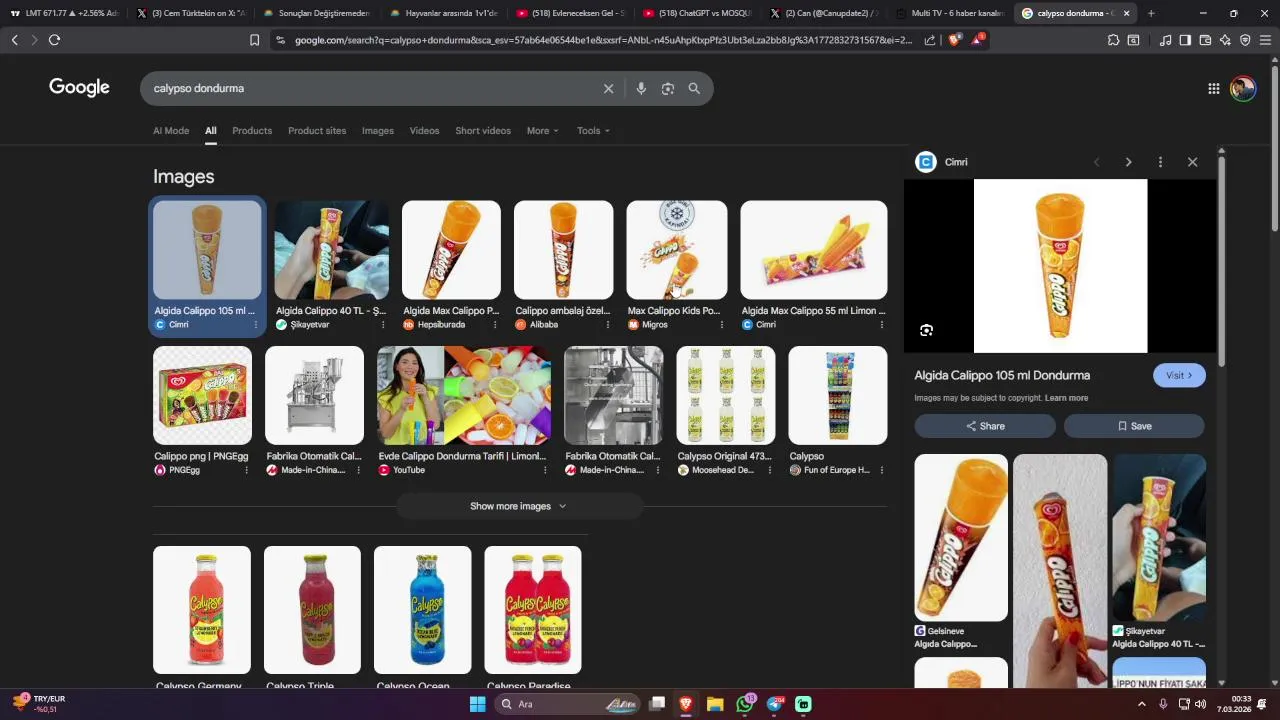Viewport: 1280px width, 720px height.
Task: Open Moosehead Calypso Original 473 thumbnail
Action: pyautogui.click(x=726, y=395)
